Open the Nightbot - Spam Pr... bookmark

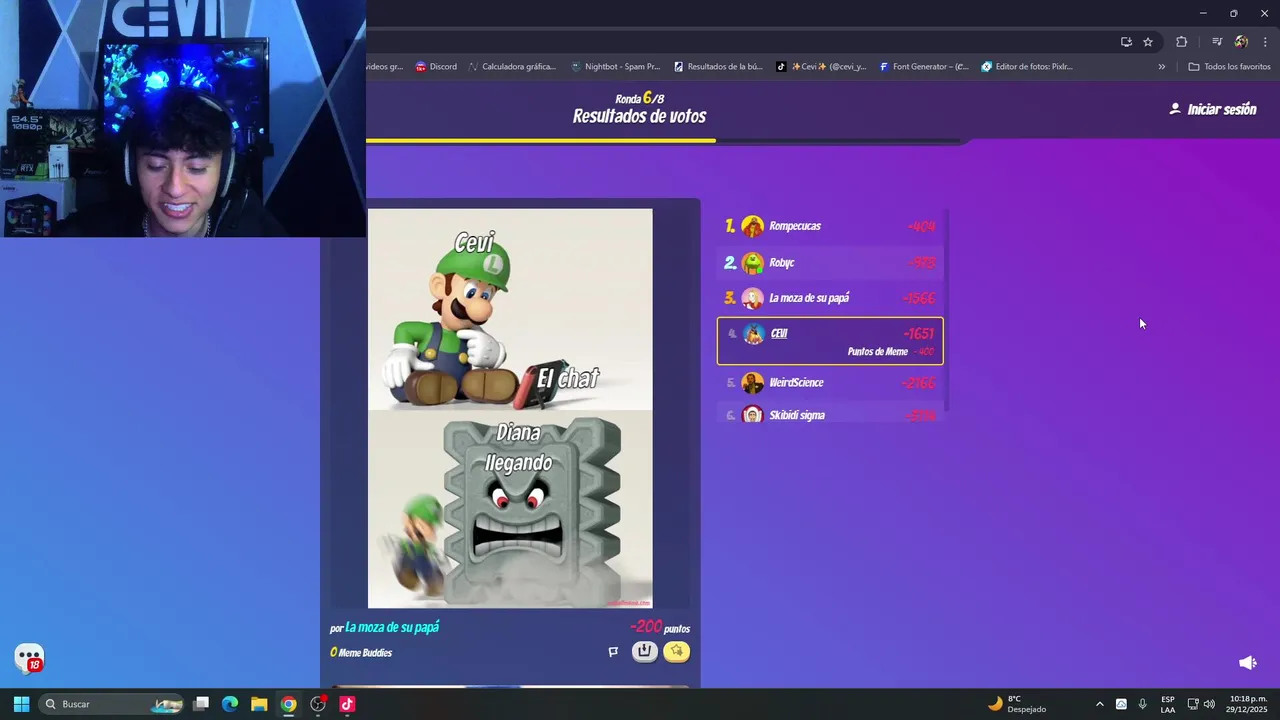point(615,67)
